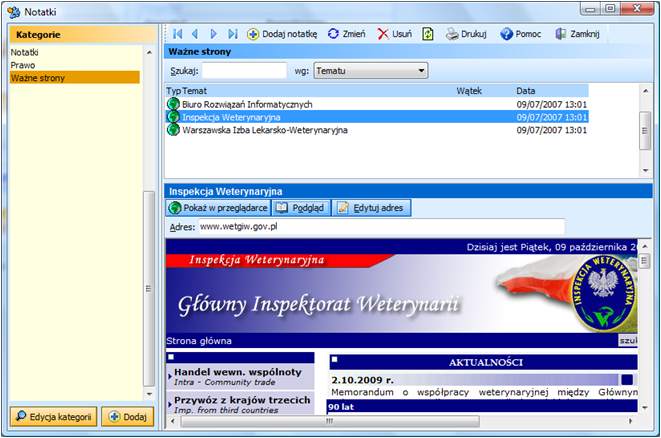Image resolution: width=661 pixels, height=438 pixels.
Task: Click the notes list scrollbar up arrow
Action: tap(645, 91)
